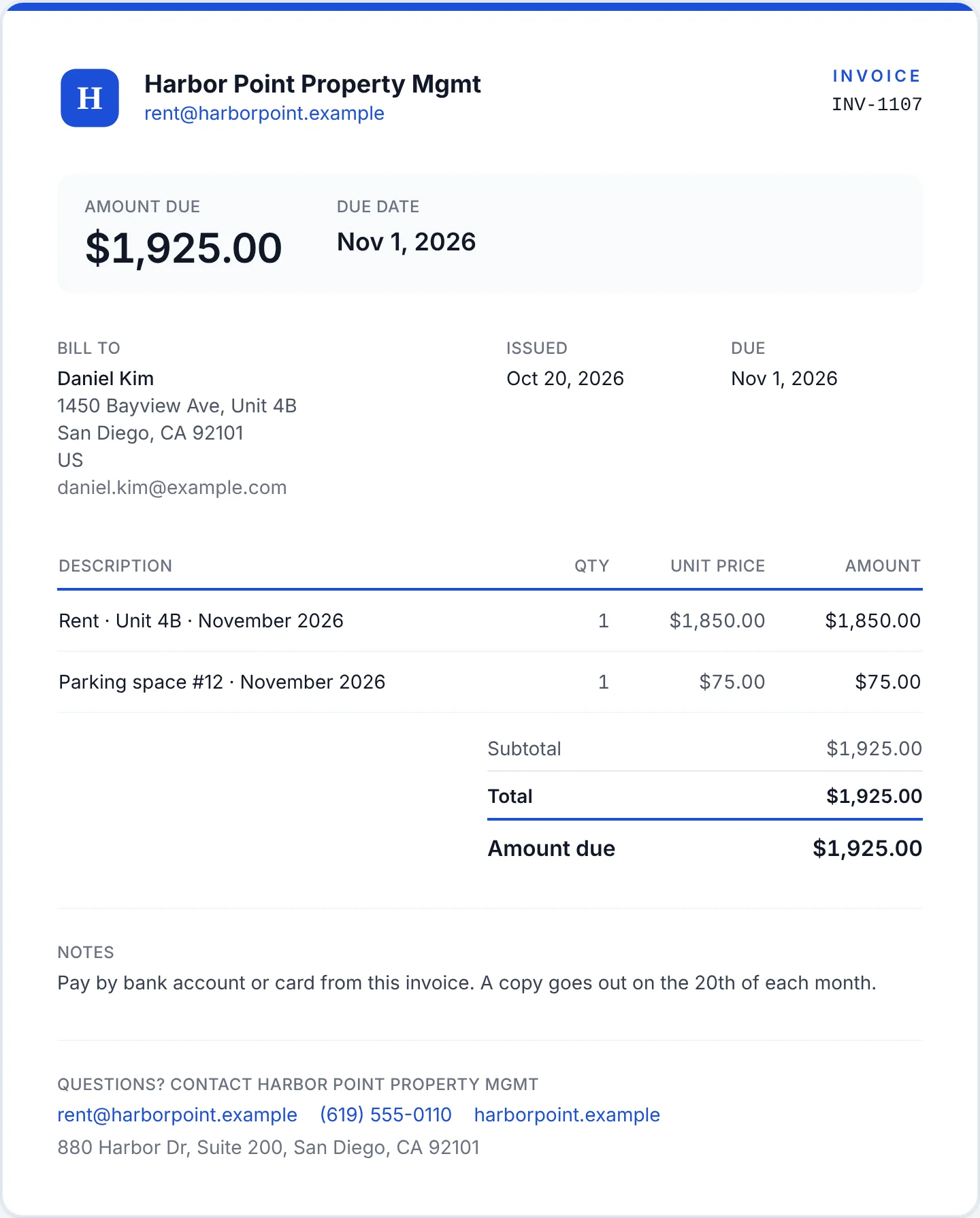Screen dimensions: 980x1218
Task: Click the blue H company logo
Action: pos(90,98)
